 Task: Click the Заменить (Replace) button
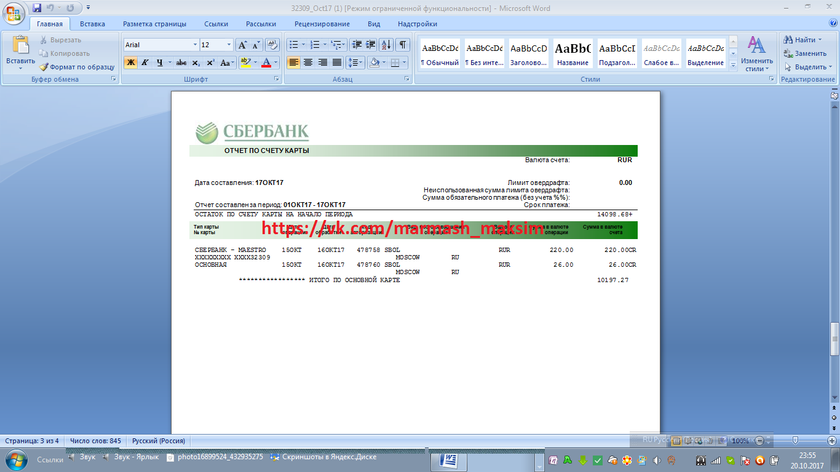click(x=805, y=54)
